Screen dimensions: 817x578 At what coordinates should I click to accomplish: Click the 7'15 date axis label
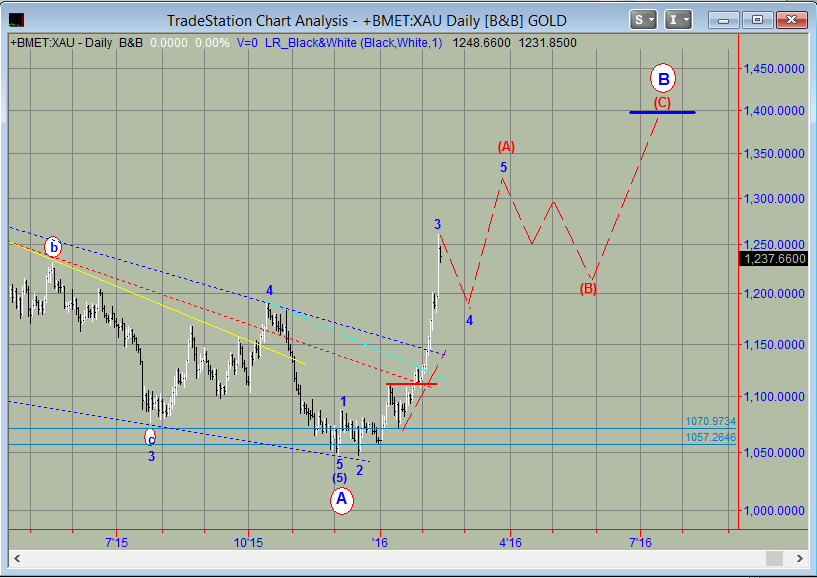click(x=116, y=543)
